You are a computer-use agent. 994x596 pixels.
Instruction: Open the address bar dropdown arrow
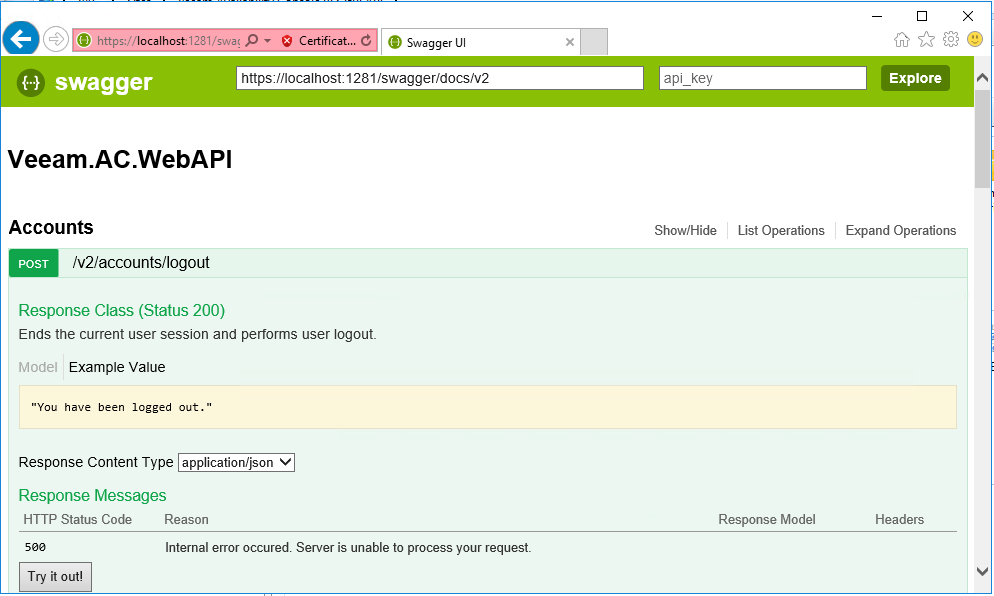coord(268,41)
